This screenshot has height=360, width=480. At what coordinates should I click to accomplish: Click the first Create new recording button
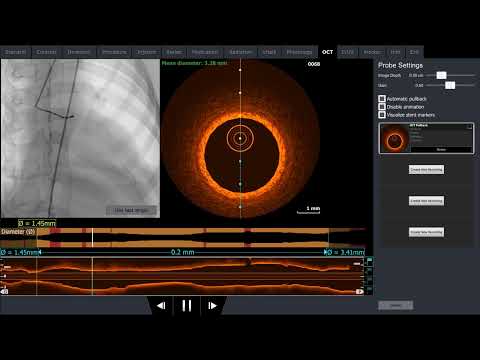(x=426, y=170)
